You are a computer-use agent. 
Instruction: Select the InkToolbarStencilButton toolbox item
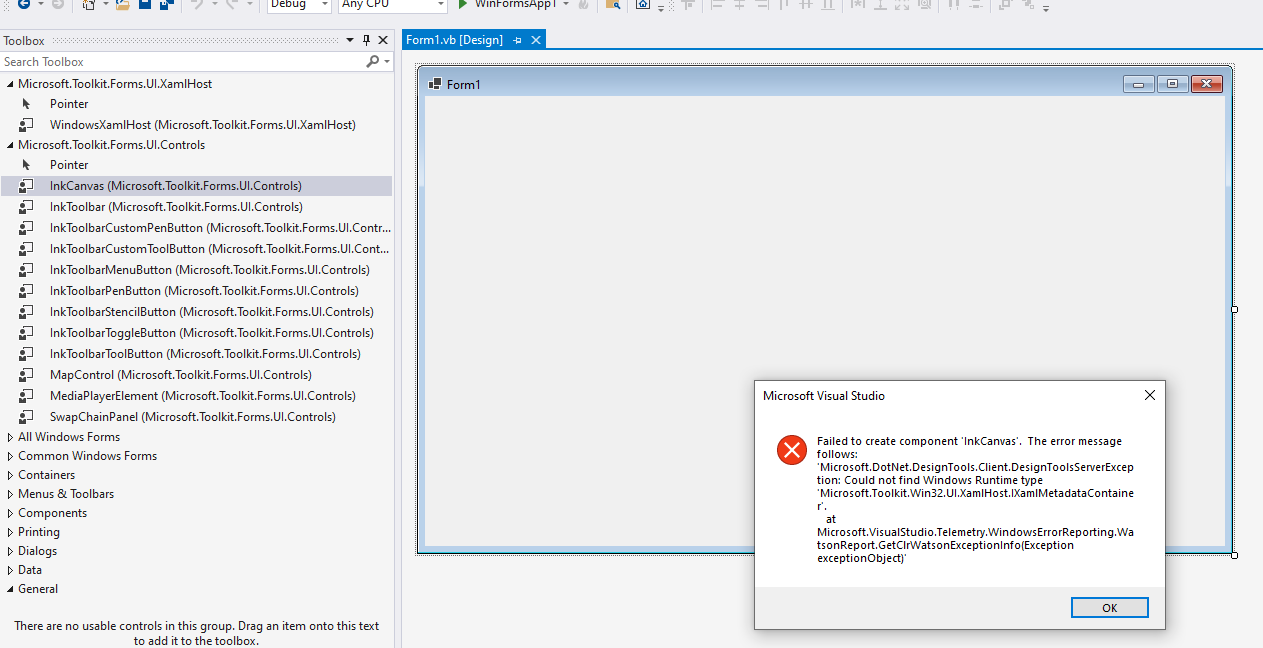(196, 312)
